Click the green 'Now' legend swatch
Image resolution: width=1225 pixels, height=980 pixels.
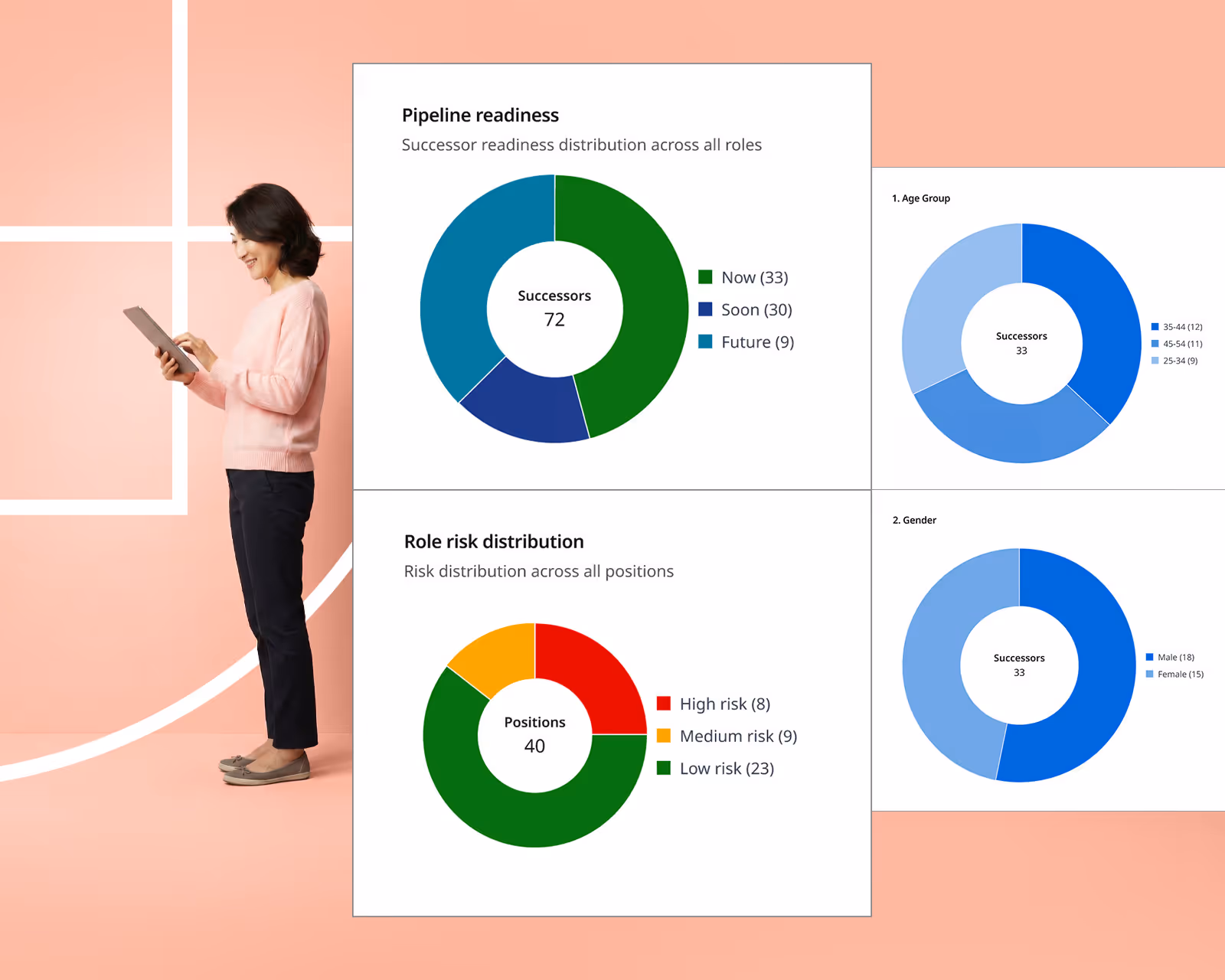pyautogui.click(x=705, y=277)
